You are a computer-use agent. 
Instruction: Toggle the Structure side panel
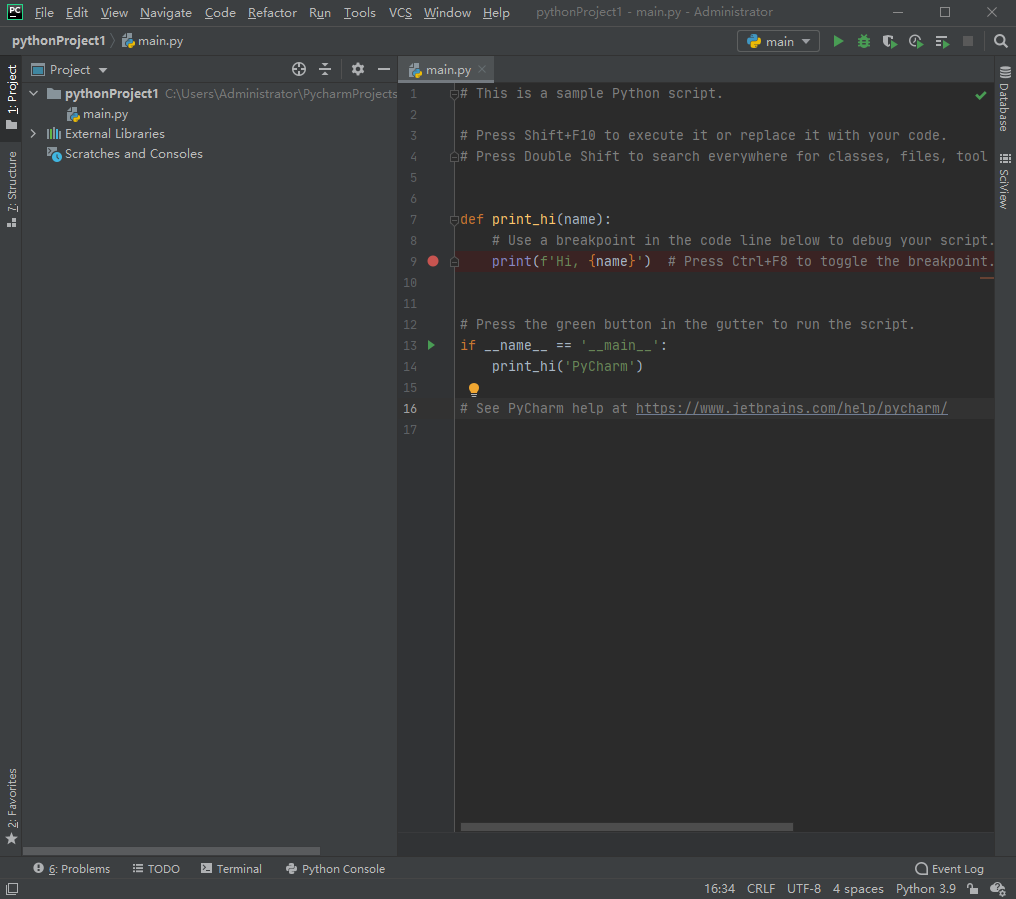[x=12, y=189]
